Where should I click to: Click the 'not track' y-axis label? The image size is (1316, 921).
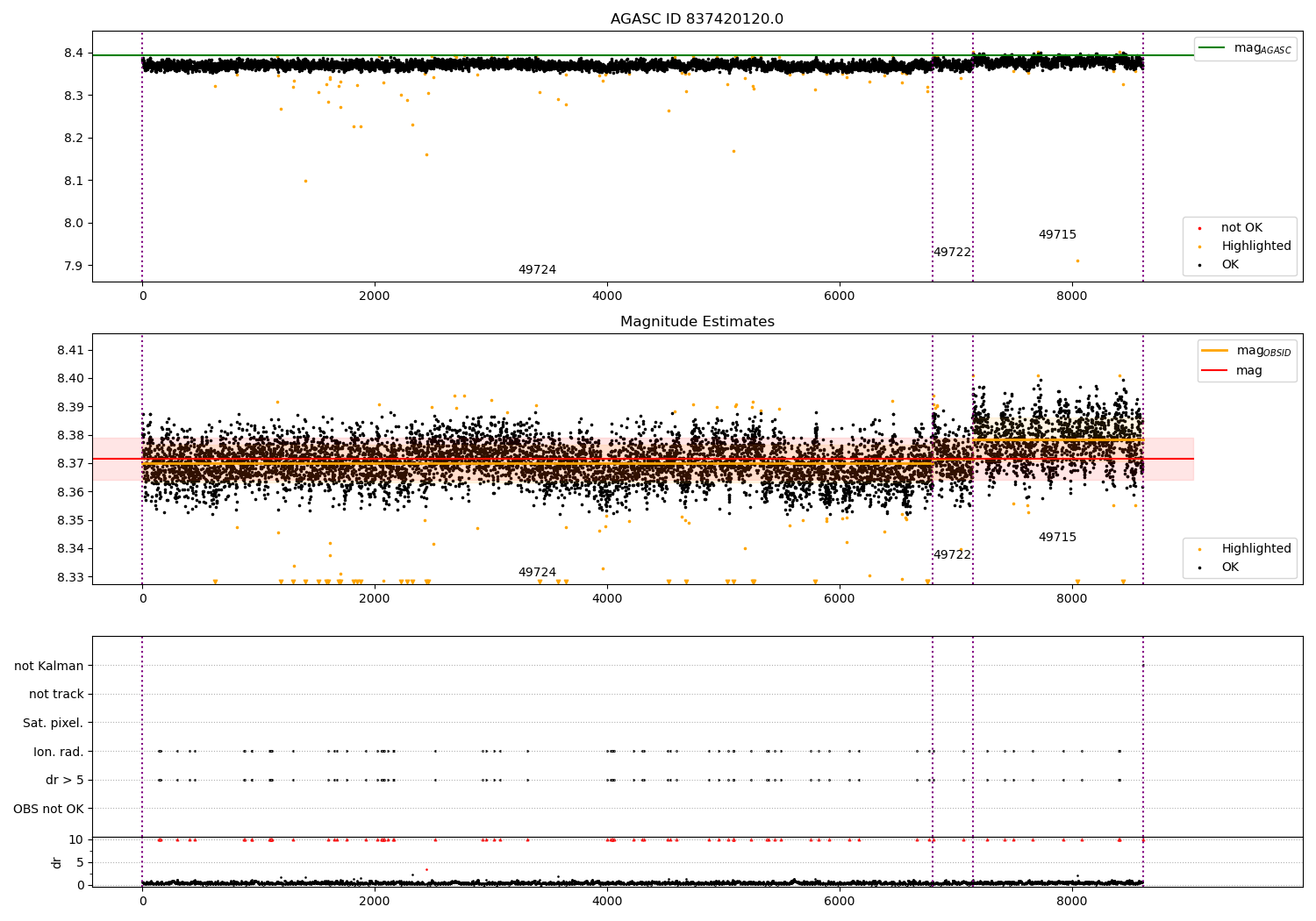(56, 695)
